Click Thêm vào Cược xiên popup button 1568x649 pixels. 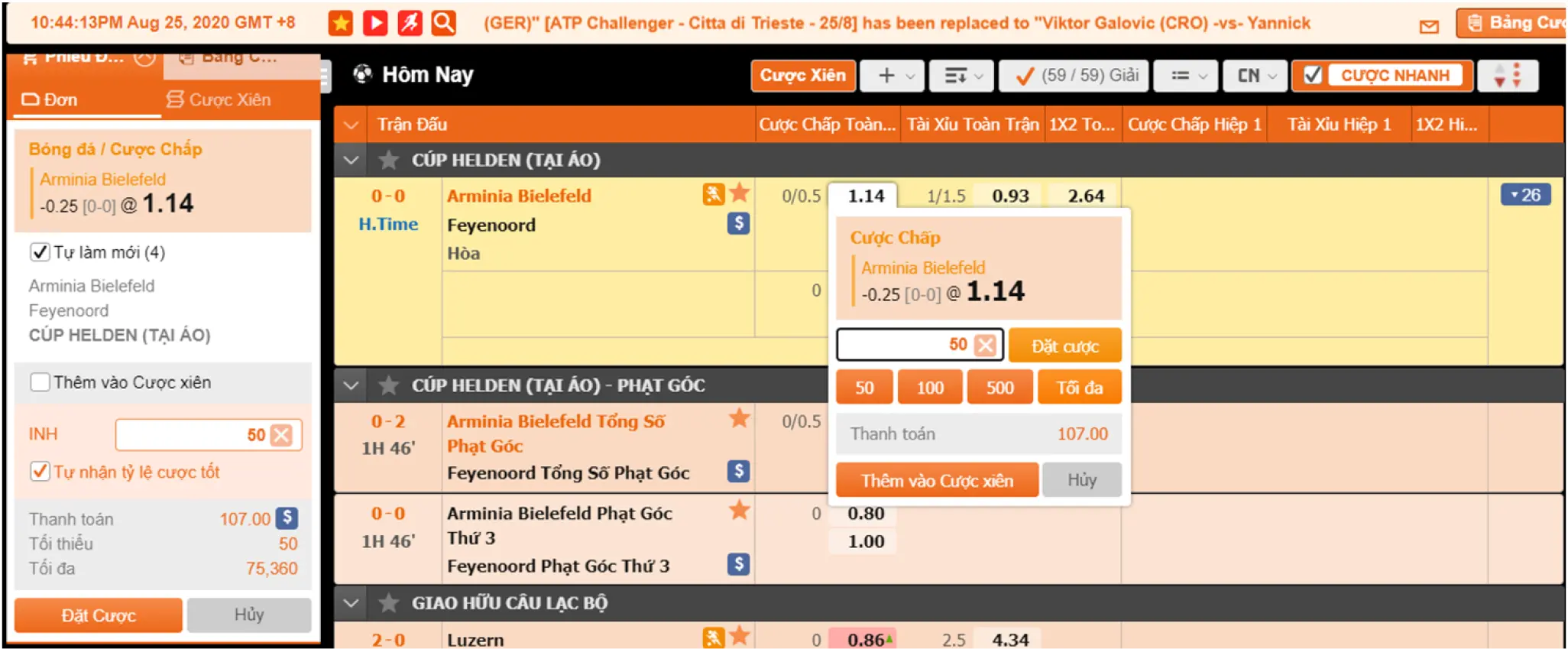click(937, 480)
